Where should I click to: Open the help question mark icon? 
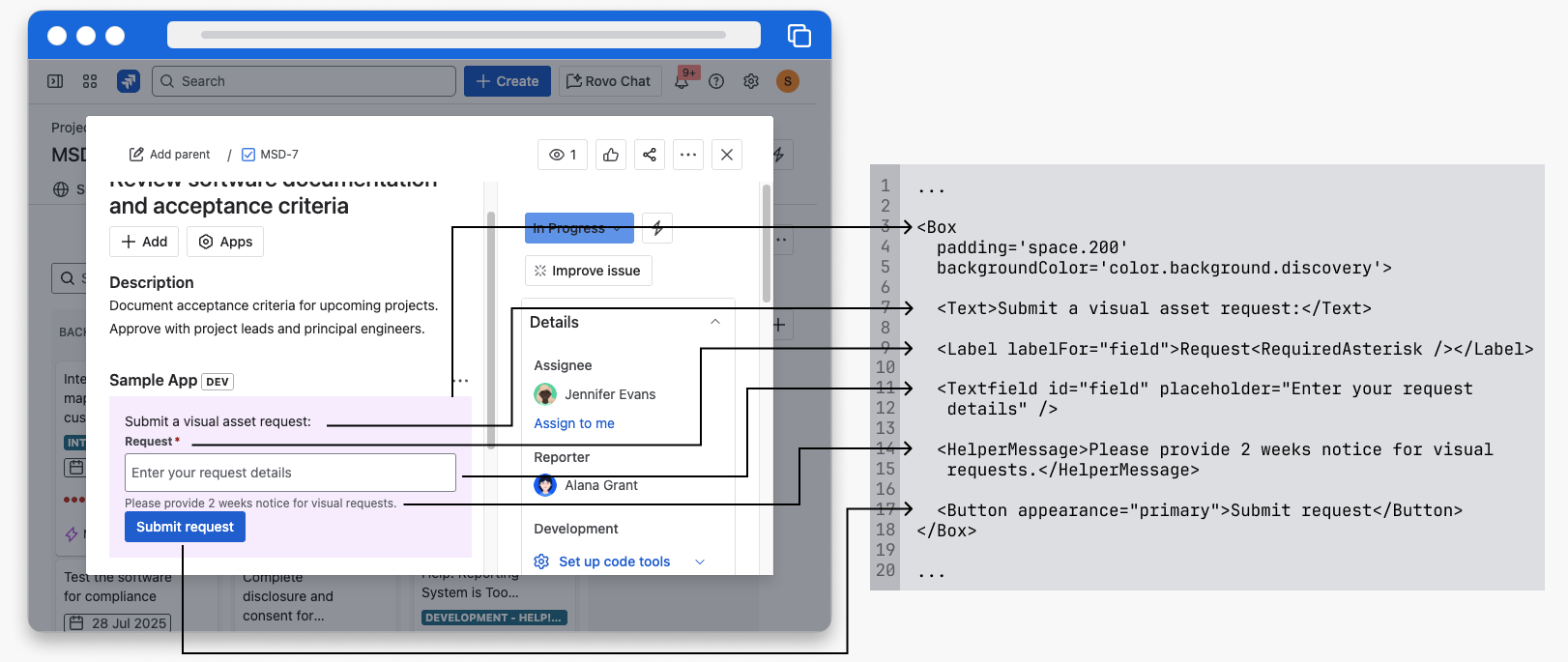pos(716,81)
